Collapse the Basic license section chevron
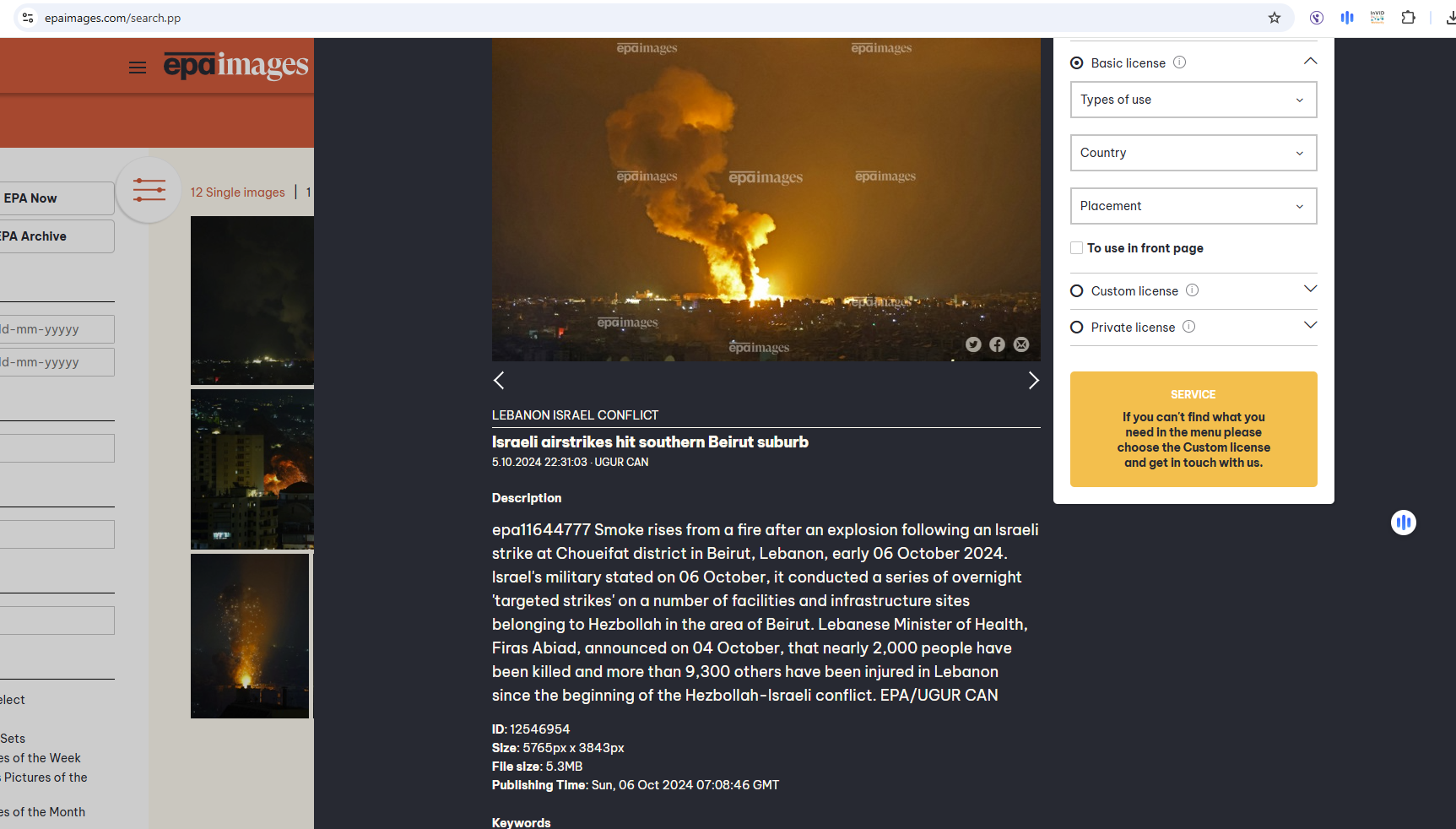1456x829 pixels. point(1310,61)
